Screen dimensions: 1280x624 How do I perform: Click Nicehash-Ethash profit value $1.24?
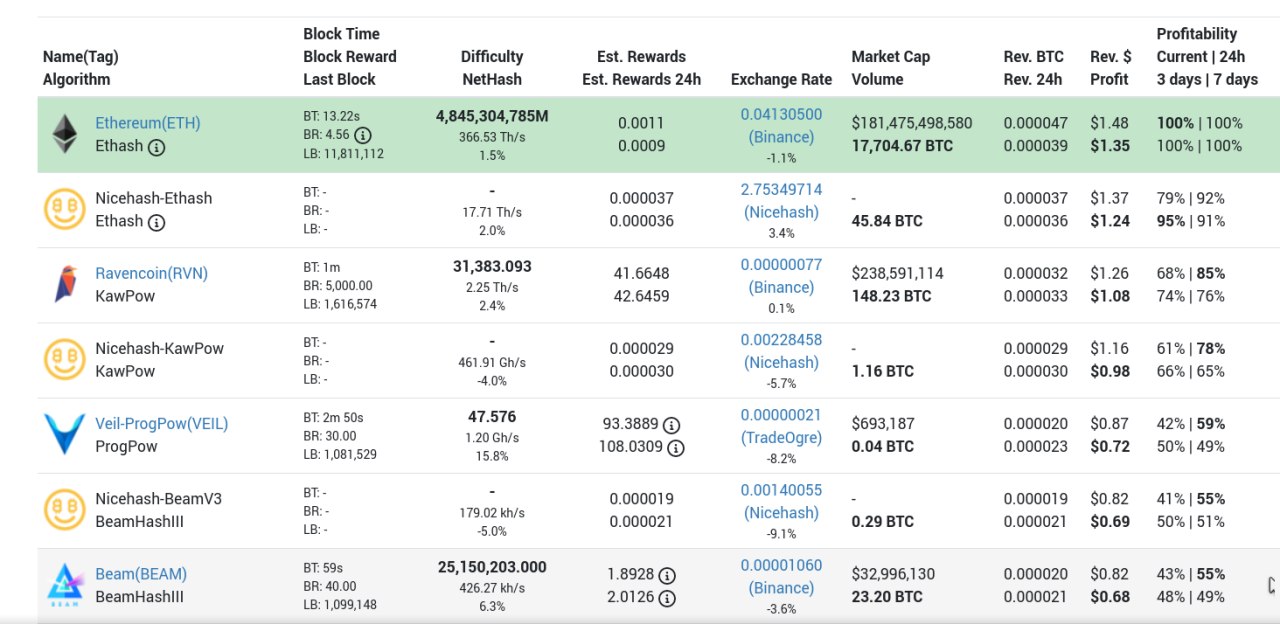[1110, 221]
